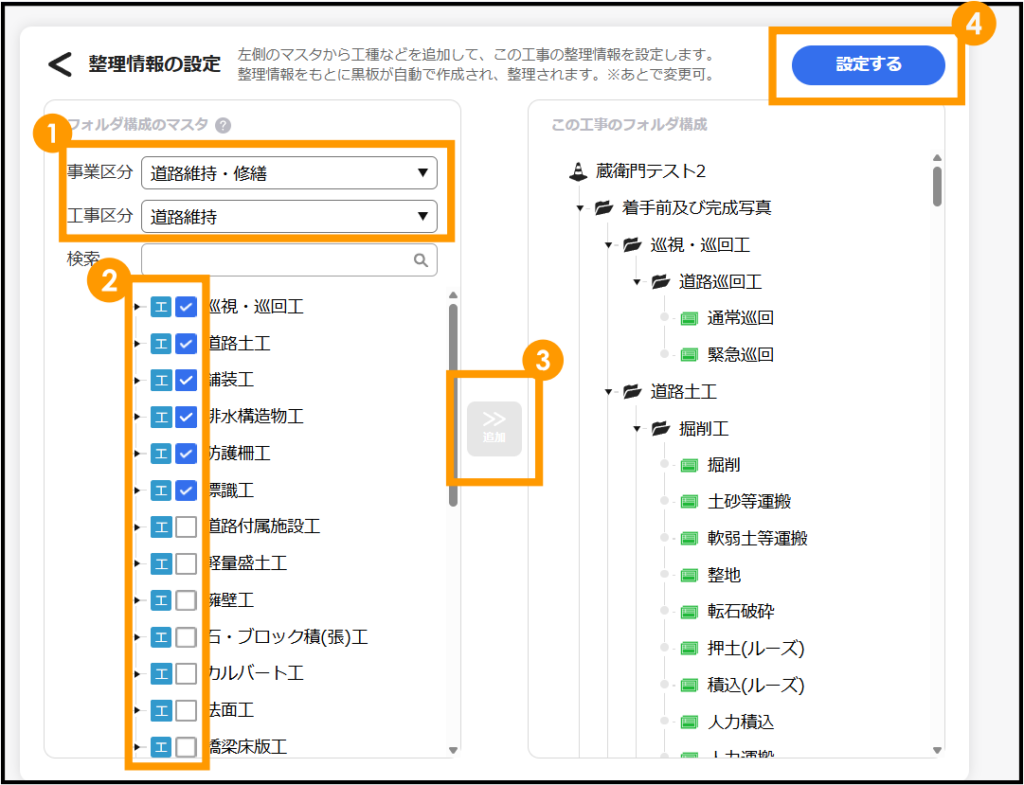The image size is (1024, 785).
Task: Click green board icon of 緊急巡回
Action: click(689, 355)
